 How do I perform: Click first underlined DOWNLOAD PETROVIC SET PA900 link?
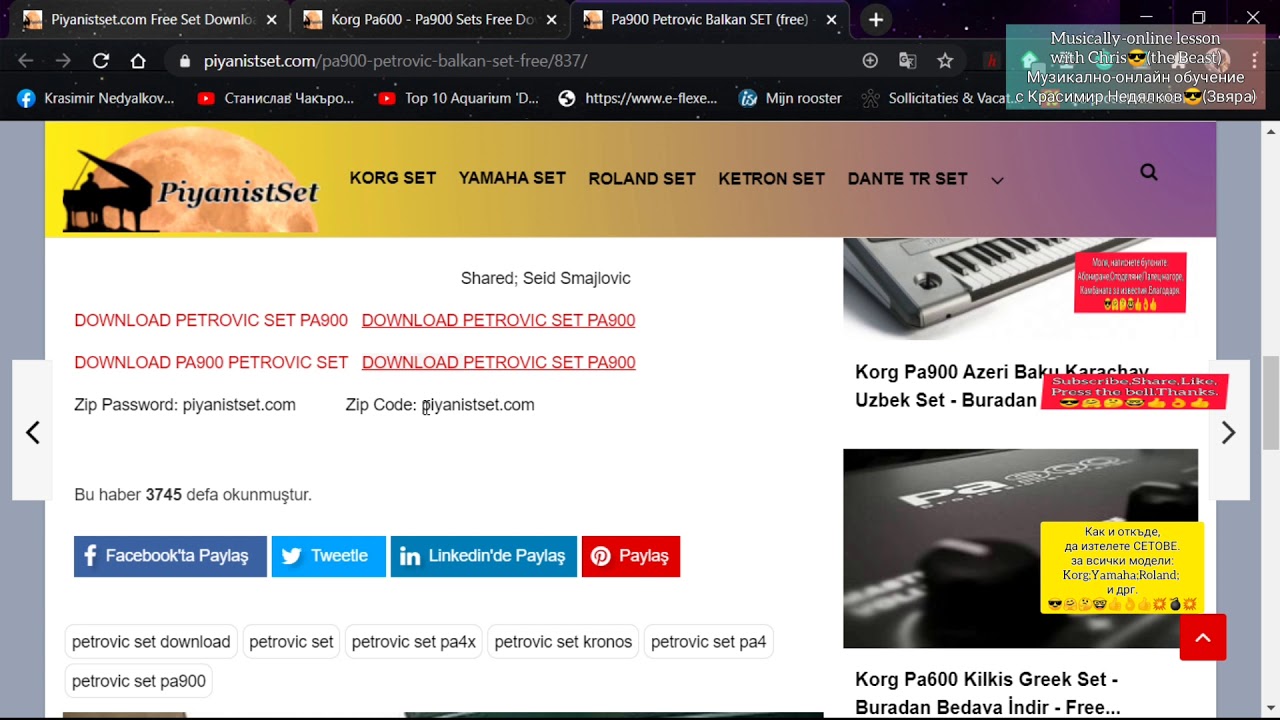(x=498, y=320)
